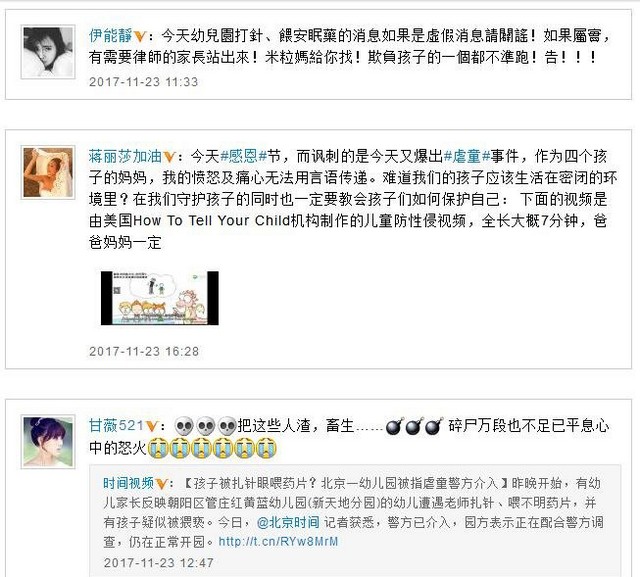Open the 时间视频 account link
Viewport: 640px width, 577px height.
(128, 484)
